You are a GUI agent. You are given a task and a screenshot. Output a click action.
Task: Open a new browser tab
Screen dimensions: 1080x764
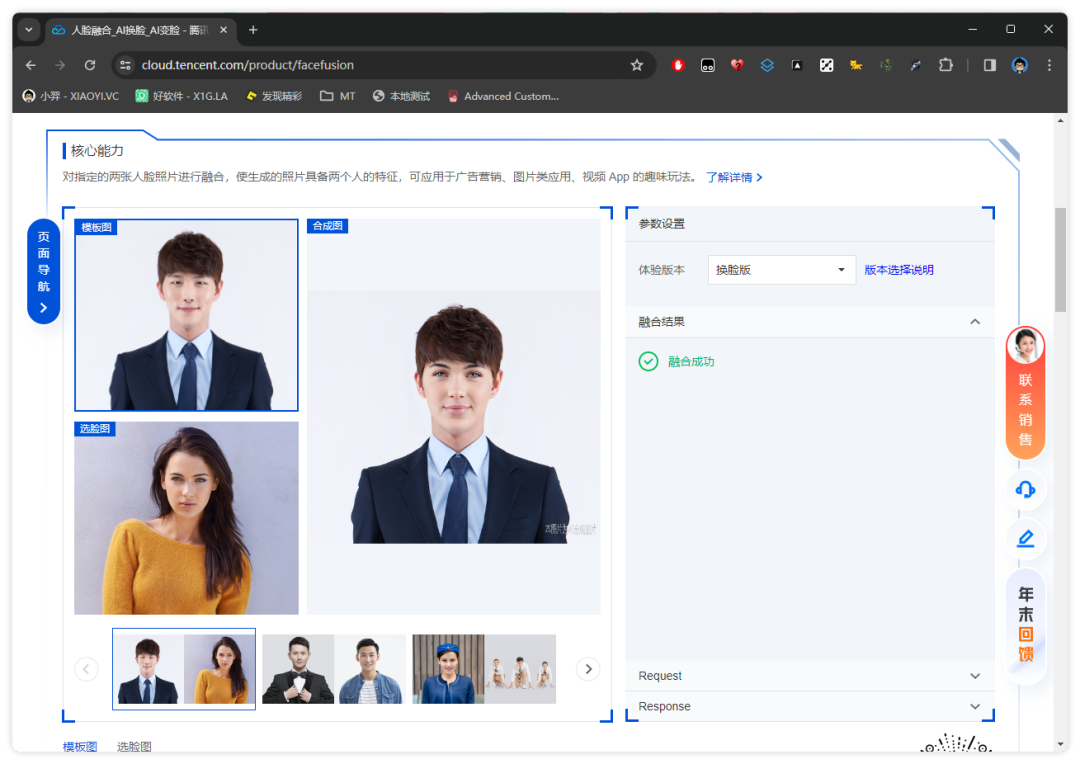253,30
